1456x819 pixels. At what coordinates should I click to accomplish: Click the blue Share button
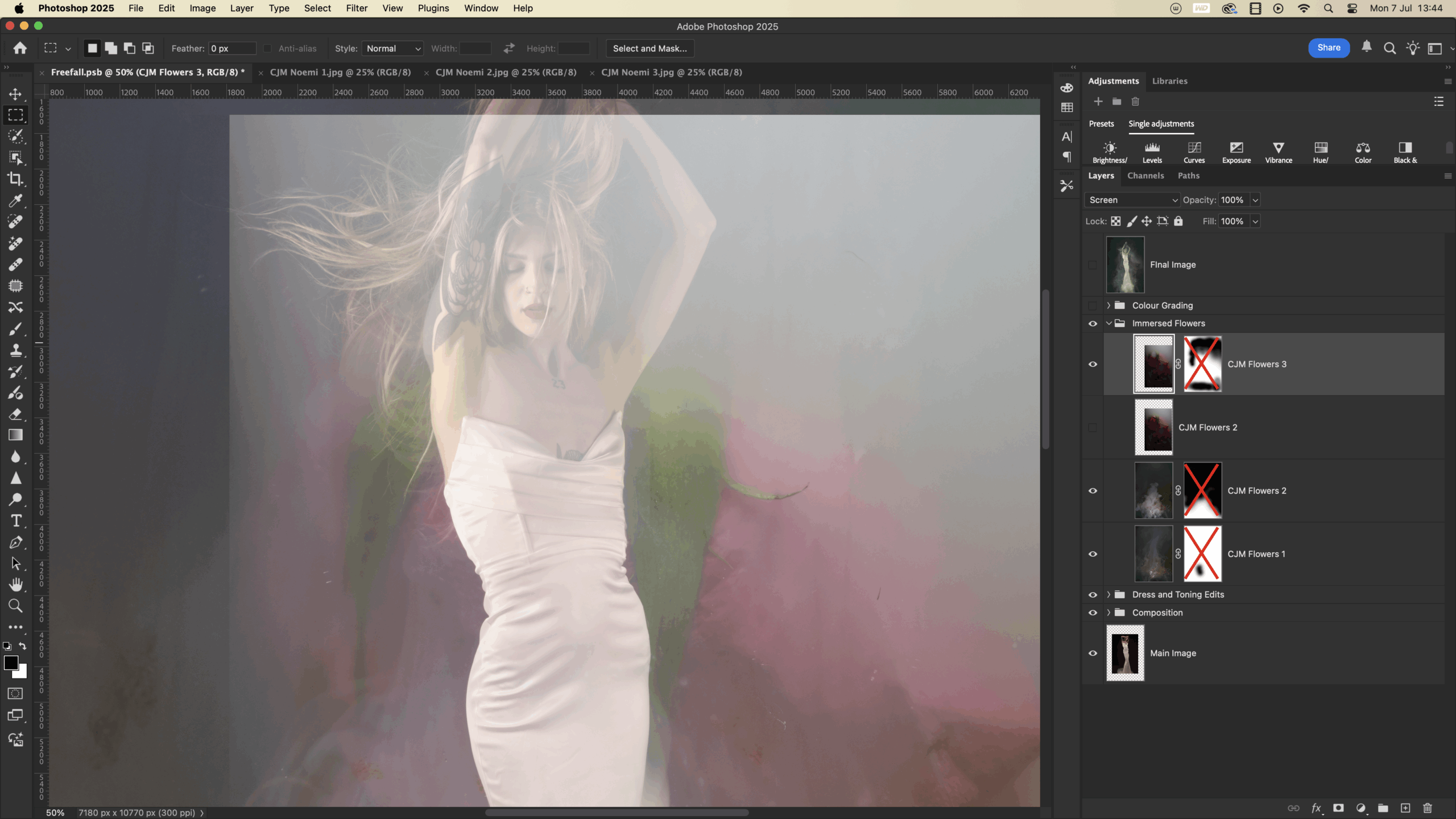point(1329,48)
